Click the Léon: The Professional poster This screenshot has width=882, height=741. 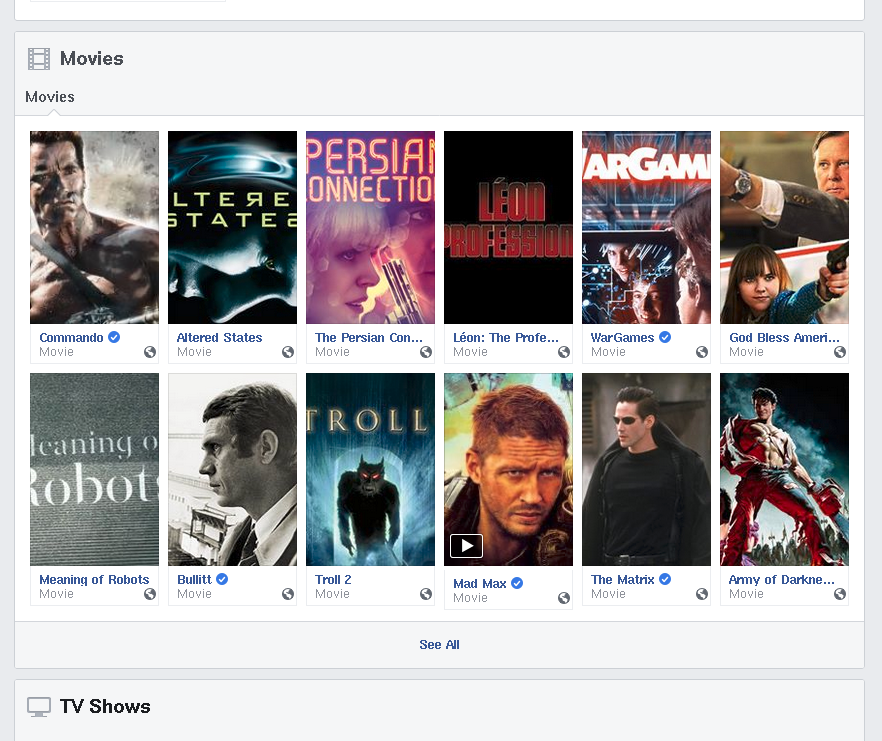pos(508,227)
